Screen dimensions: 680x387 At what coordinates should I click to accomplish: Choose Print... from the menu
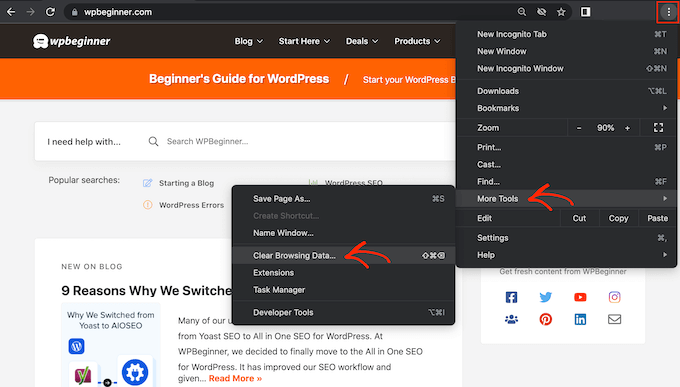pyautogui.click(x=566, y=148)
